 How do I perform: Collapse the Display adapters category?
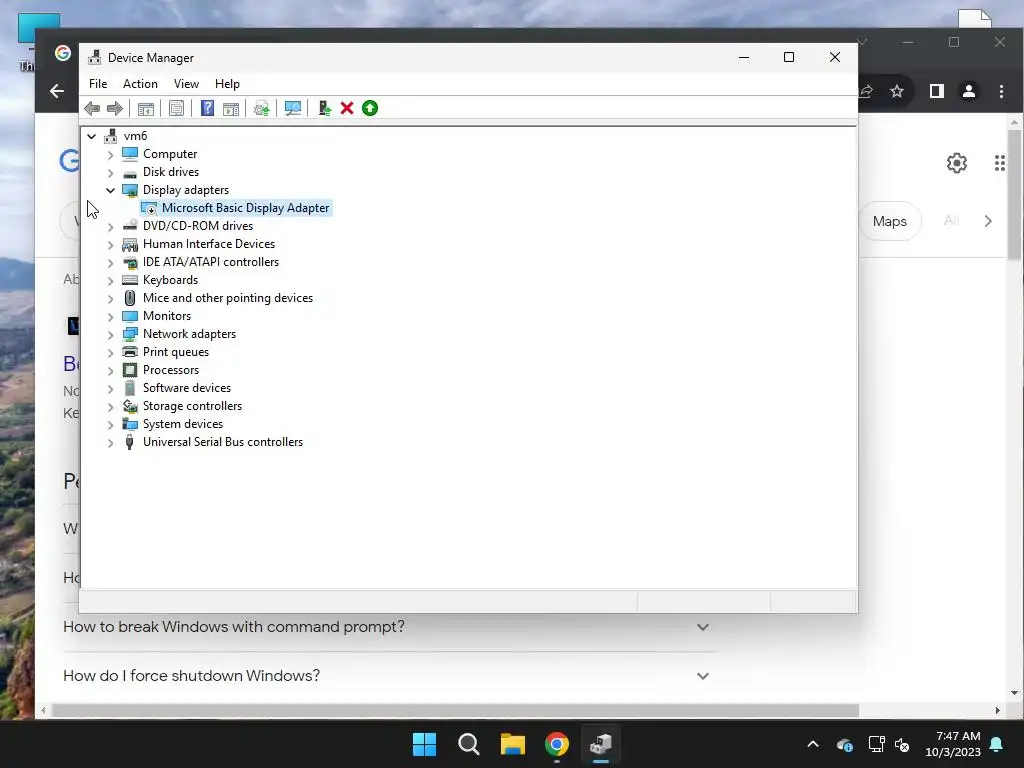click(x=110, y=191)
